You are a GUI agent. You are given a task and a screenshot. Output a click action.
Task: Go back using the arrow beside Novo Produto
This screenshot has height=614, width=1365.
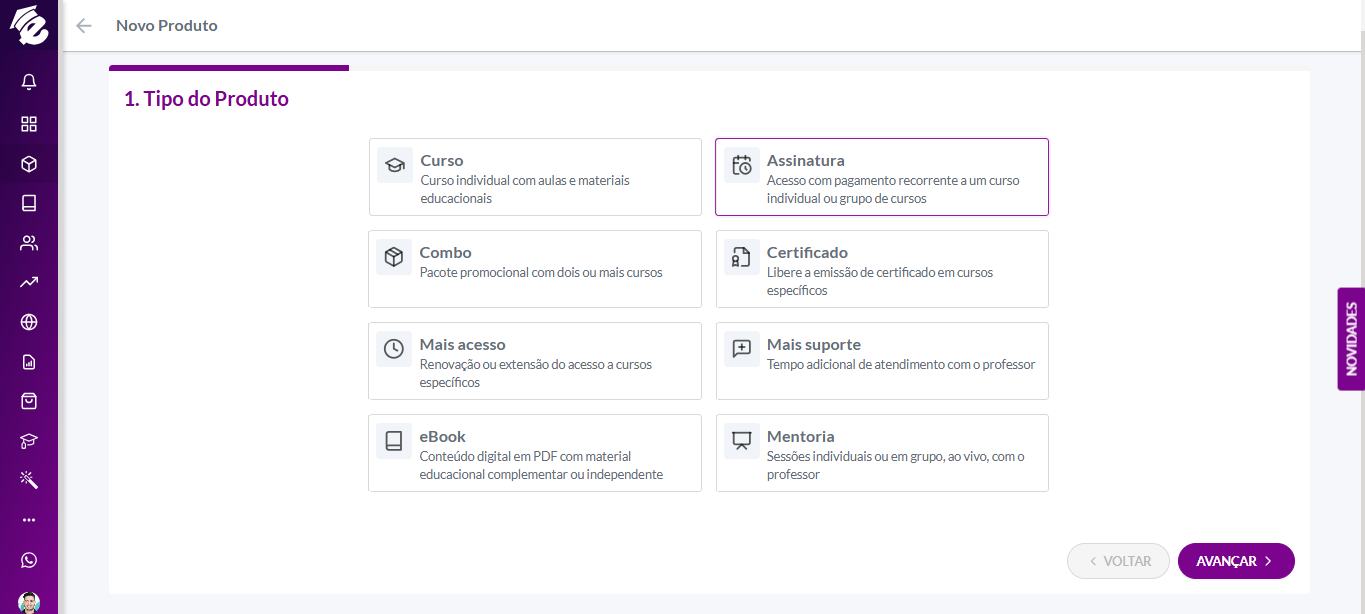click(84, 26)
